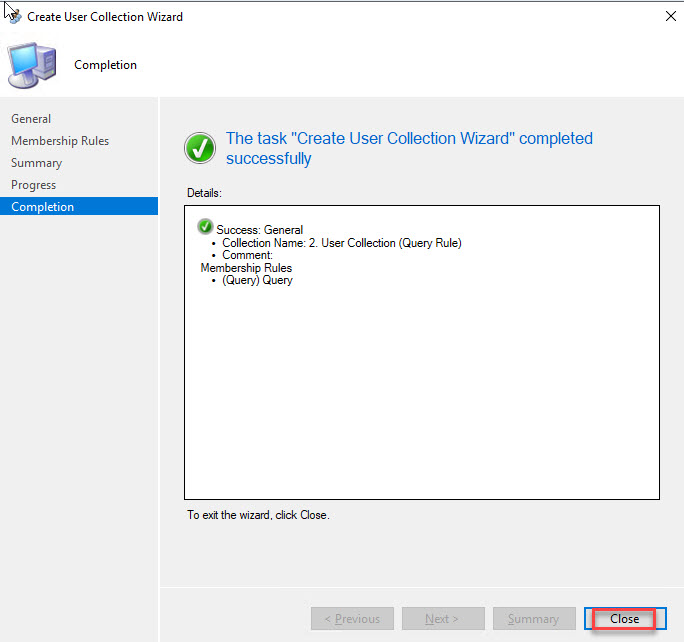684x642 pixels.
Task: Click the Create User Collection Wizard title text
Action: 105,17
